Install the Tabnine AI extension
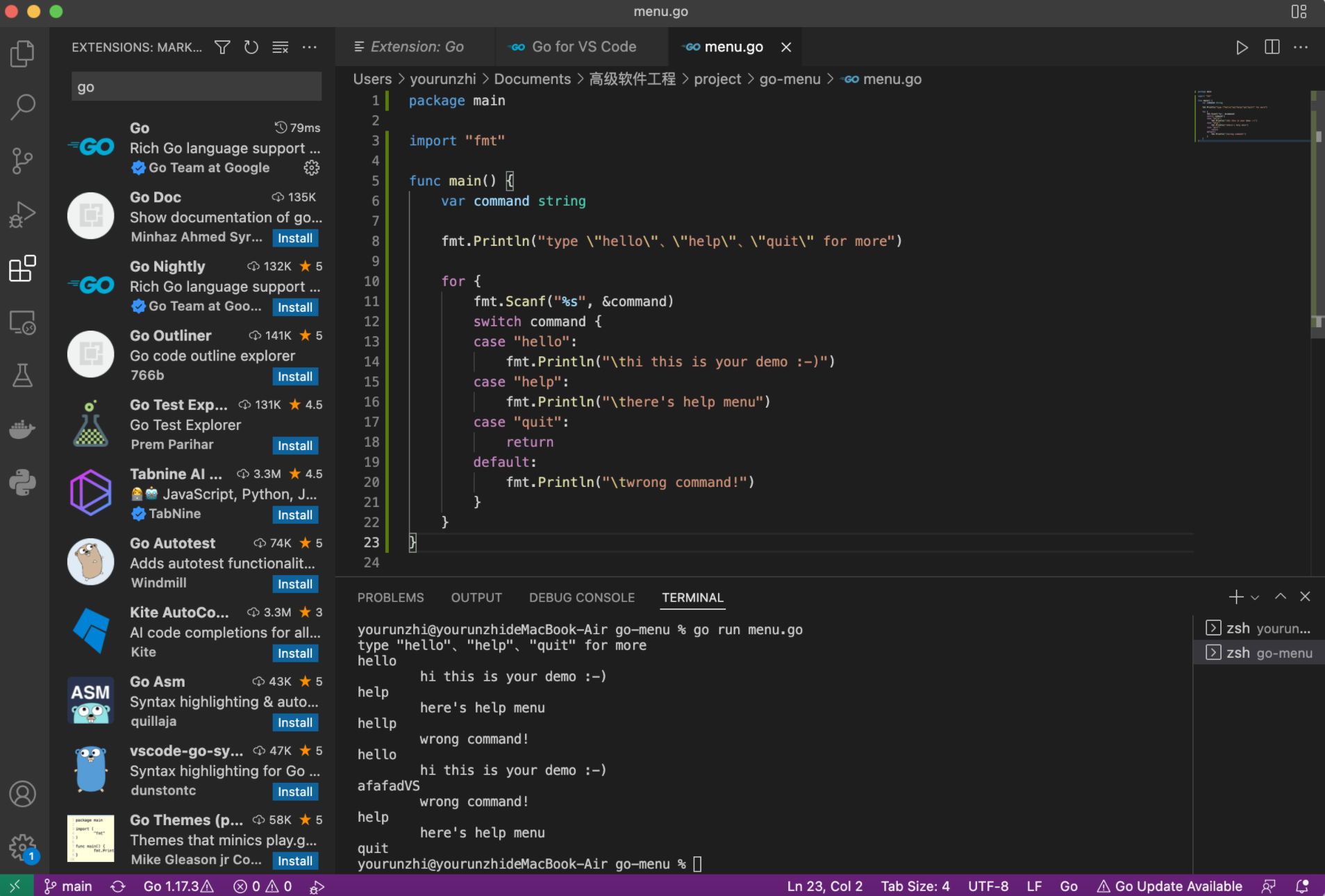 pos(295,515)
